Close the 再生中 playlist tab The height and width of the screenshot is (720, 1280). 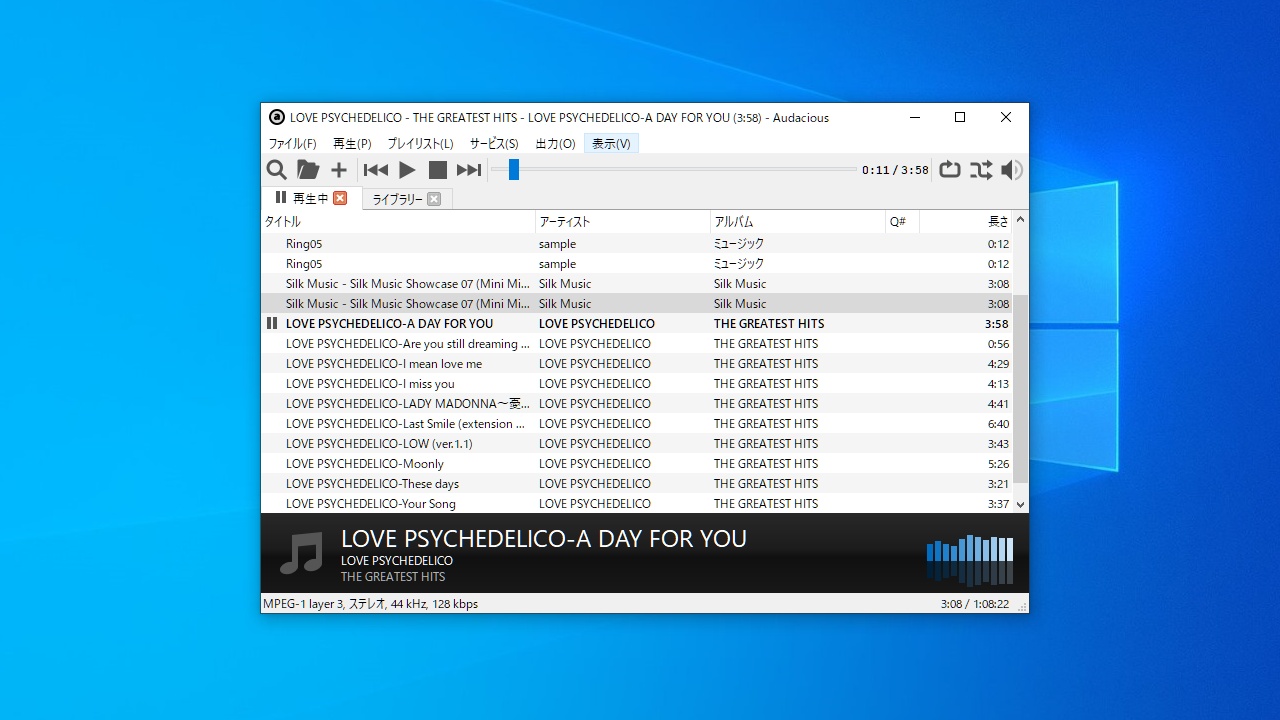point(340,198)
